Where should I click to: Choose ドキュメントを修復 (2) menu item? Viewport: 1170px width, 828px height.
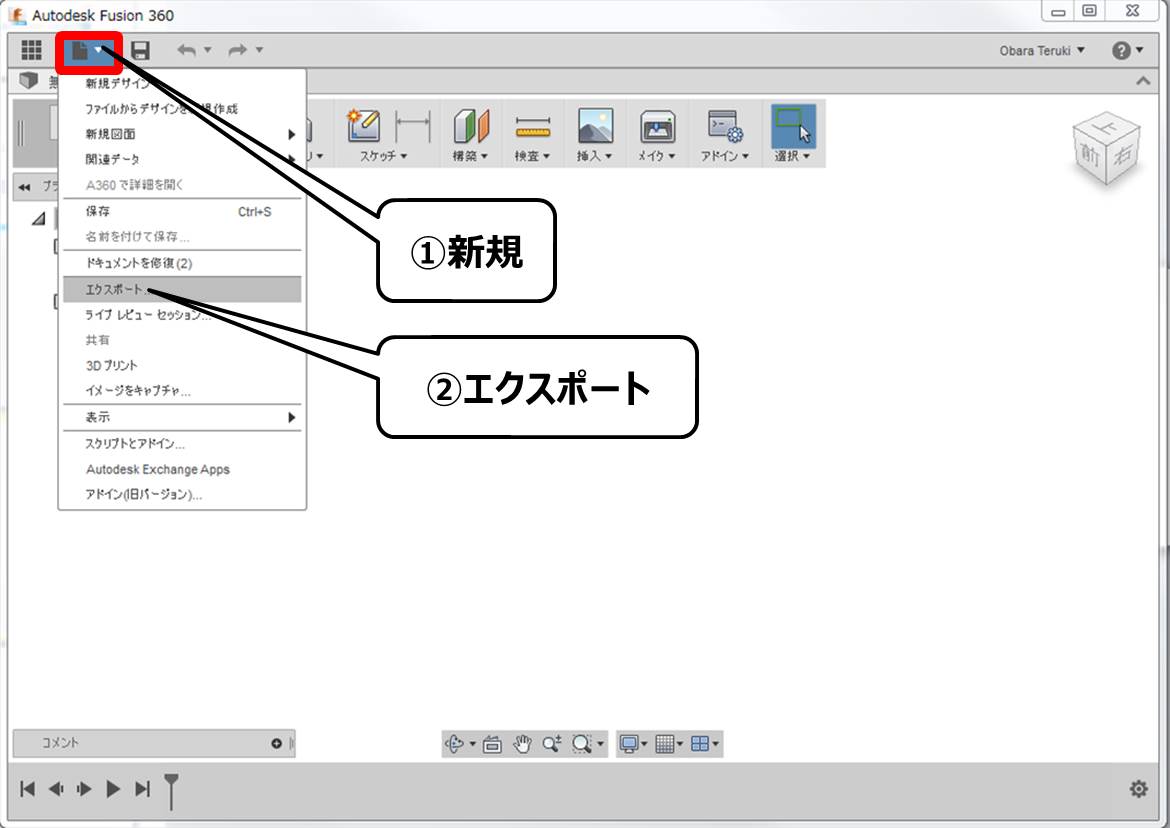coord(182,263)
